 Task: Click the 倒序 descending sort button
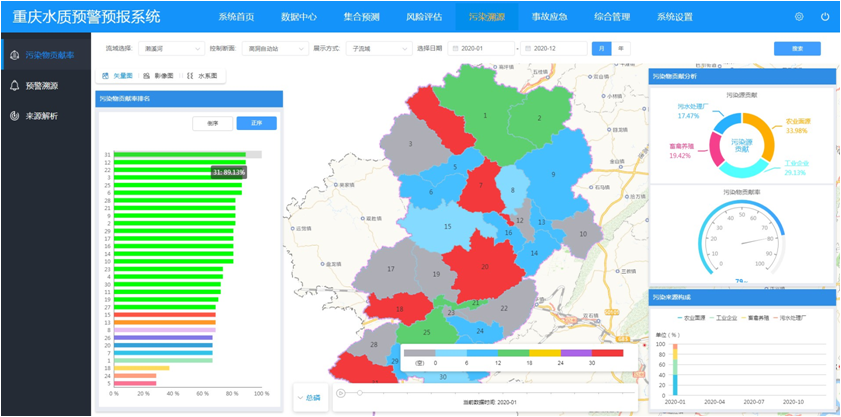click(212, 123)
